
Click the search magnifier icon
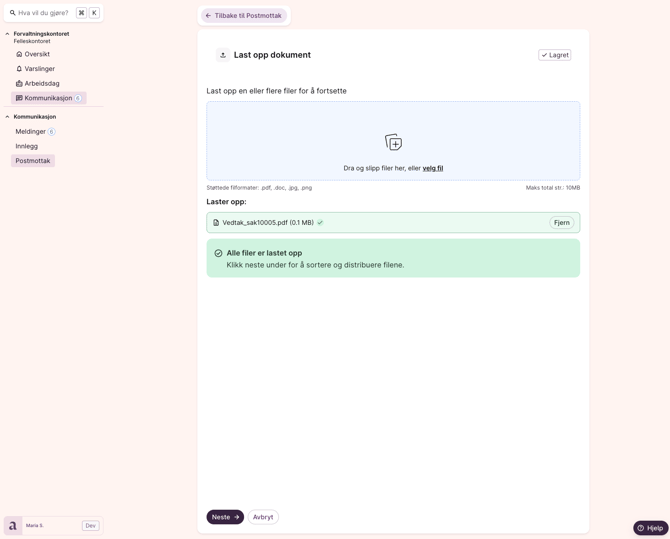pos(13,13)
